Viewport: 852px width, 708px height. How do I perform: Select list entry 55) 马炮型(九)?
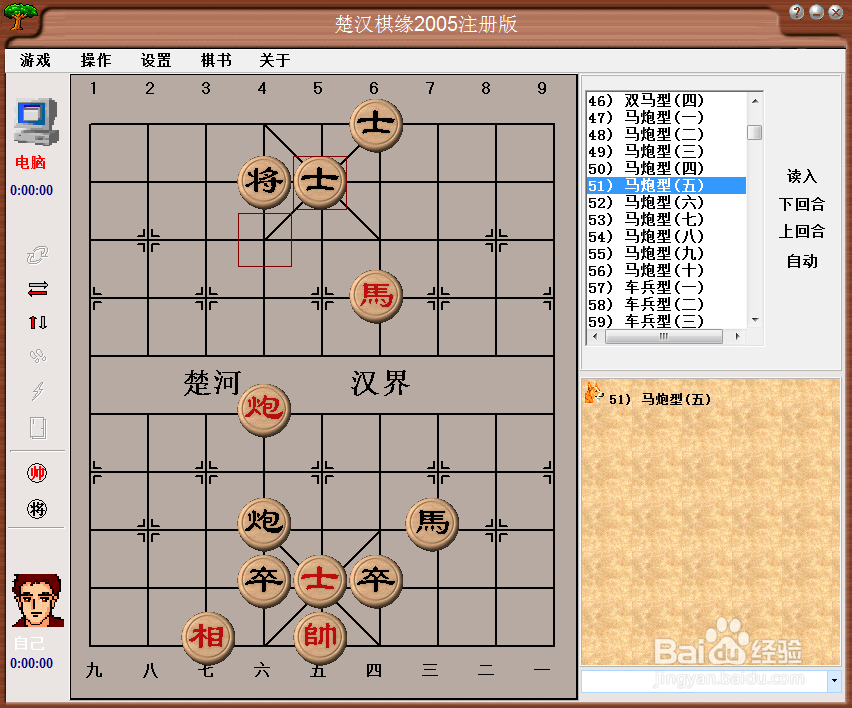pyautogui.click(x=666, y=253)
